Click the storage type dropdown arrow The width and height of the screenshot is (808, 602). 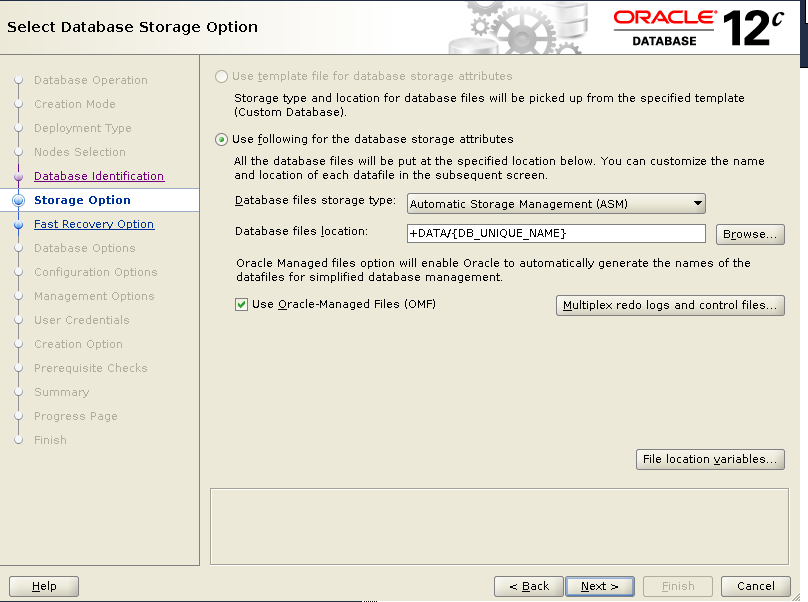(x=697, y=204)
